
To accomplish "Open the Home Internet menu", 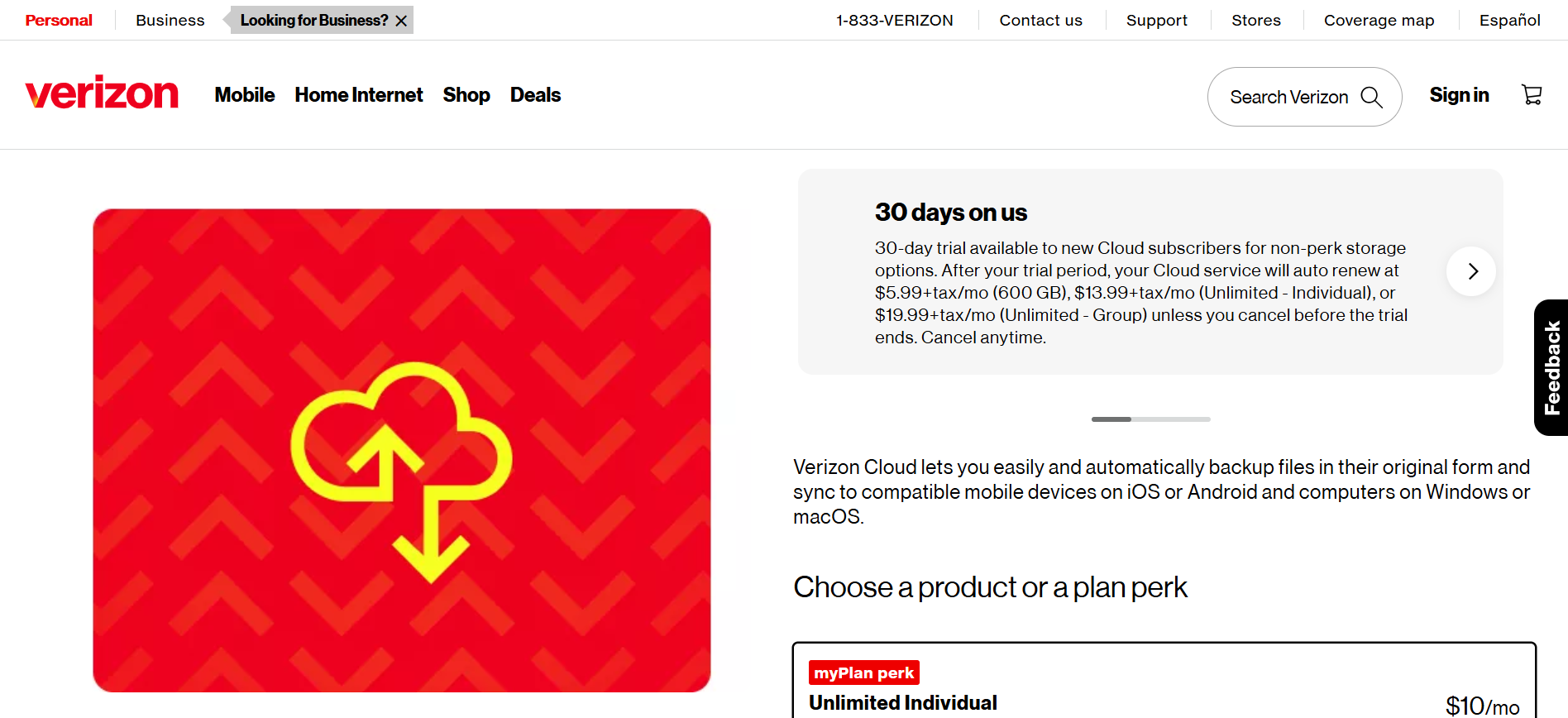I will pos(358,95).
